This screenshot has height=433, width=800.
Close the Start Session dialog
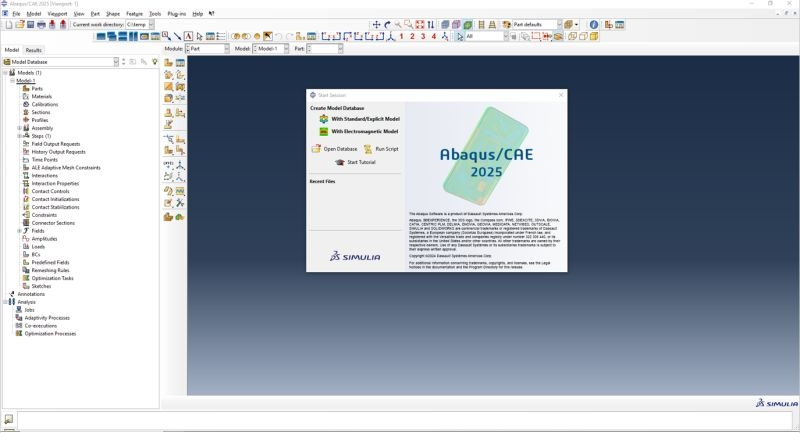click(561, 95)
